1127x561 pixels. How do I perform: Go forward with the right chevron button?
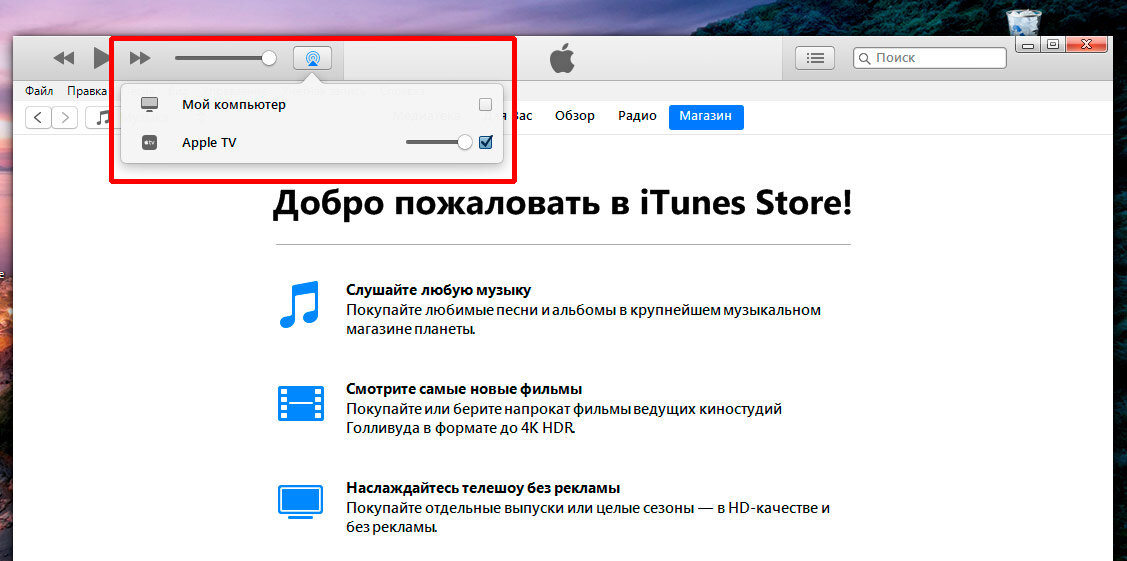(65, 117)
